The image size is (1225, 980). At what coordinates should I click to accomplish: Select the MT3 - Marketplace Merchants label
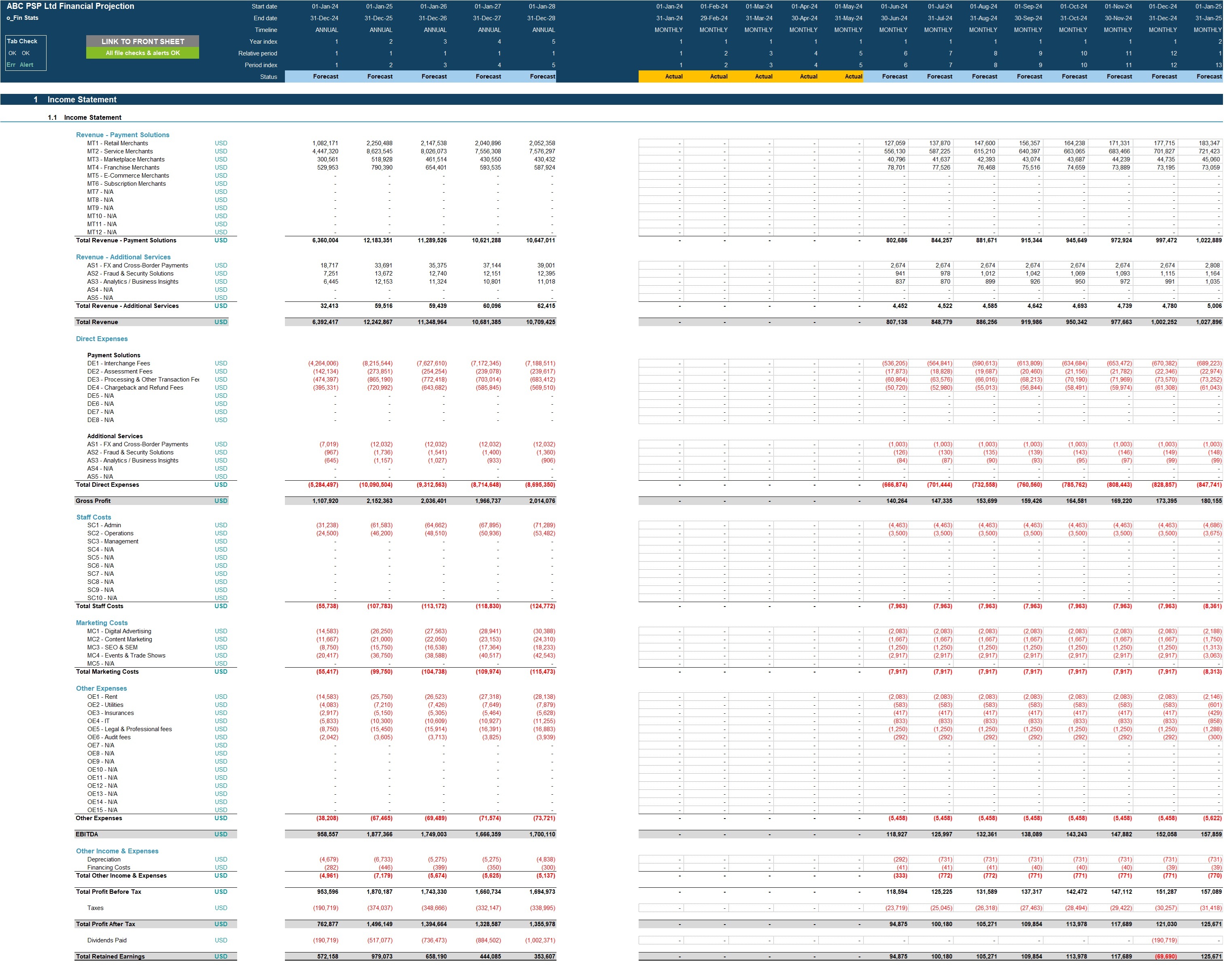pyautogui.click(x=126, y=160)
